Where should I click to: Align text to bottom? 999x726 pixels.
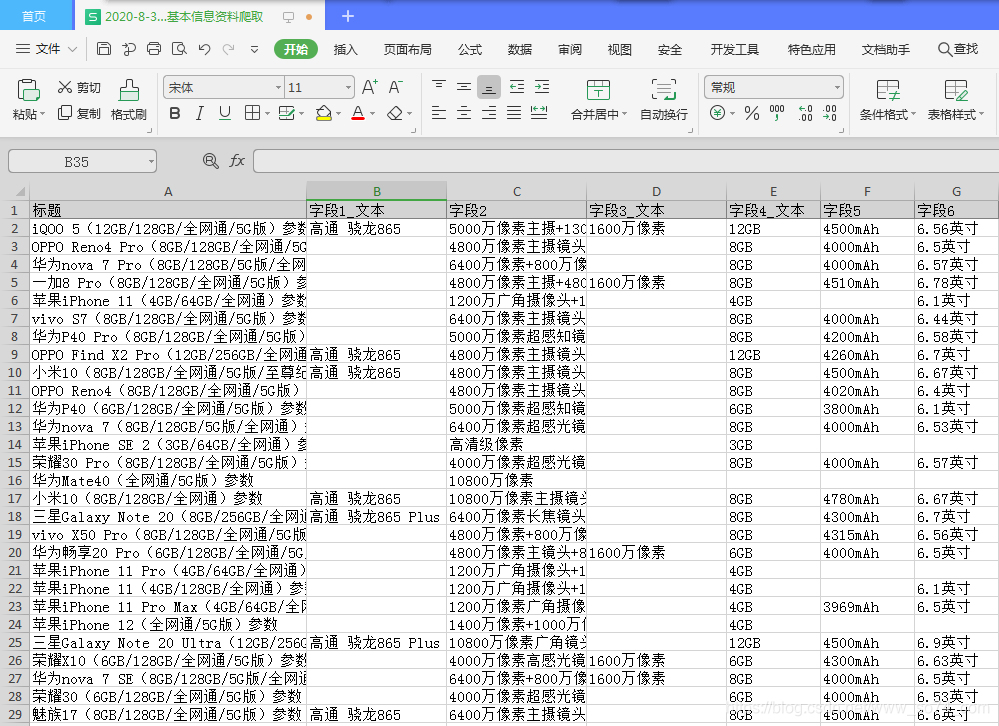click(x=489, y=87)
